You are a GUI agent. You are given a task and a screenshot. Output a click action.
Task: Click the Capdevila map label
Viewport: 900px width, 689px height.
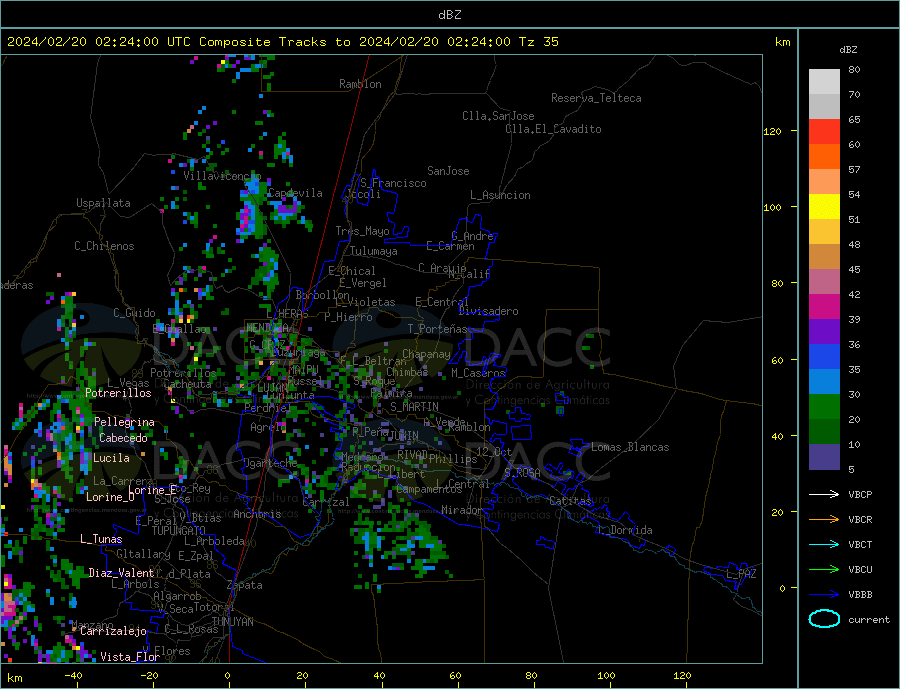coord(295,193)
